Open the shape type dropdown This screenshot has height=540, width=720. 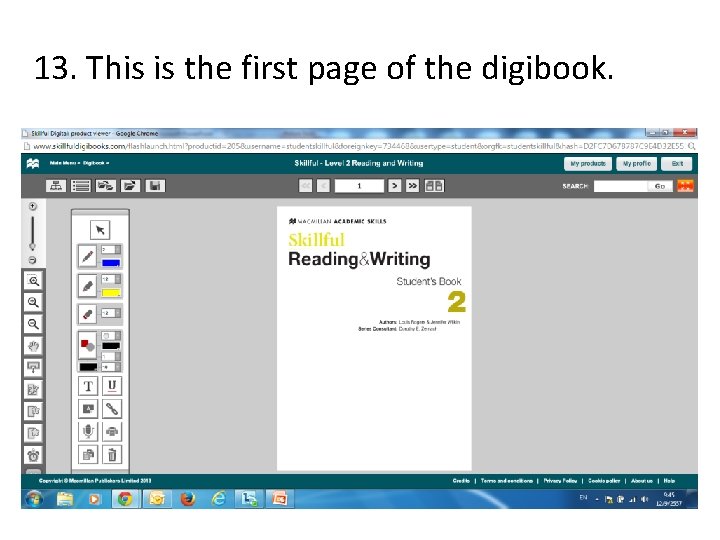[111, 336]
